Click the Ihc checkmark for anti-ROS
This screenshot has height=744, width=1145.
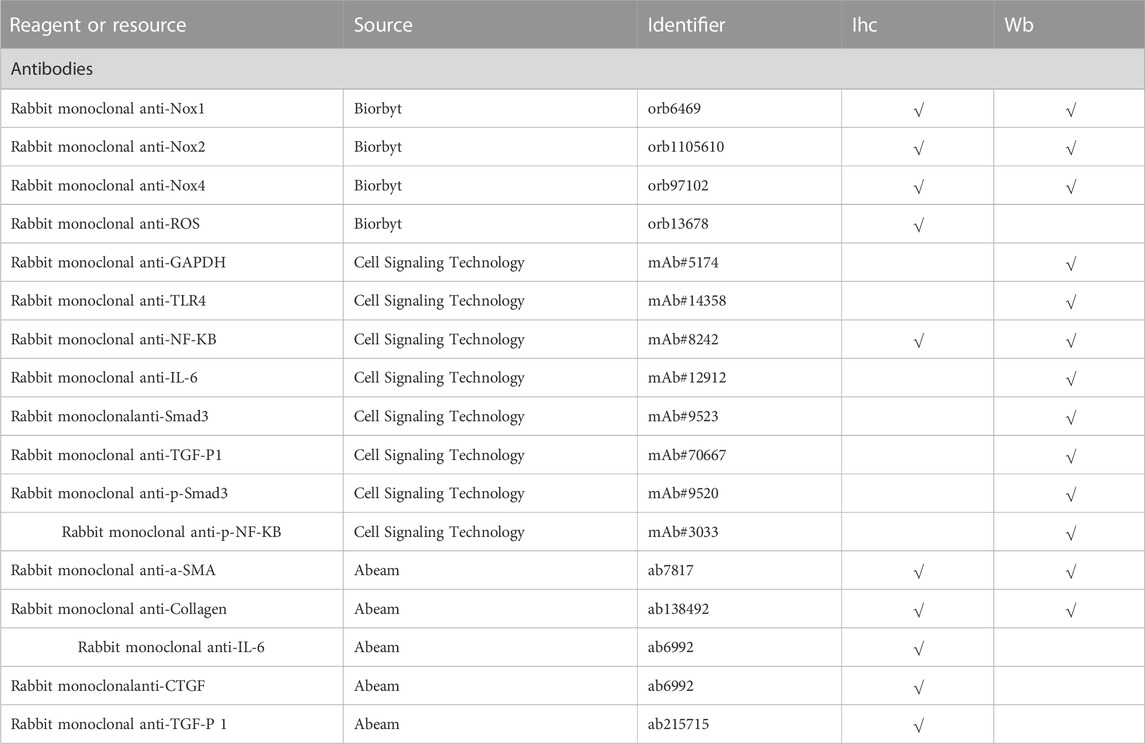click(919, 226)
